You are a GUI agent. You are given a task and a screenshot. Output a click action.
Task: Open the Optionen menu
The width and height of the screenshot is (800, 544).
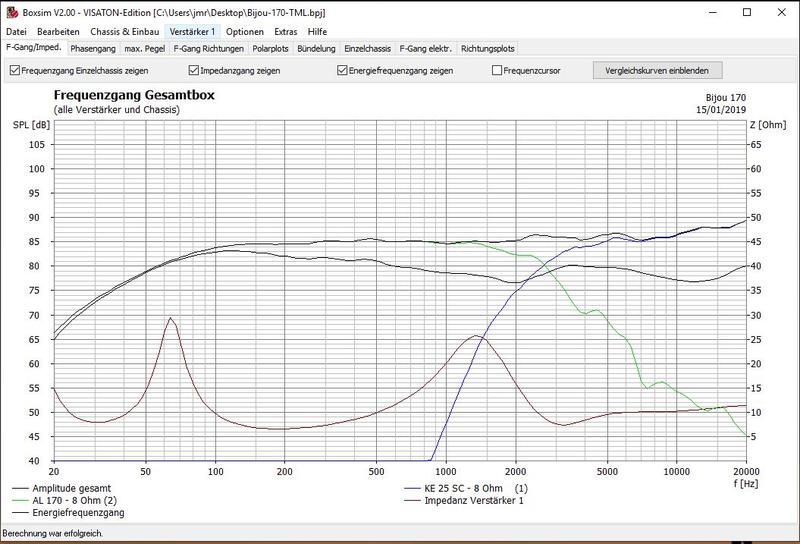coord(244,32)
